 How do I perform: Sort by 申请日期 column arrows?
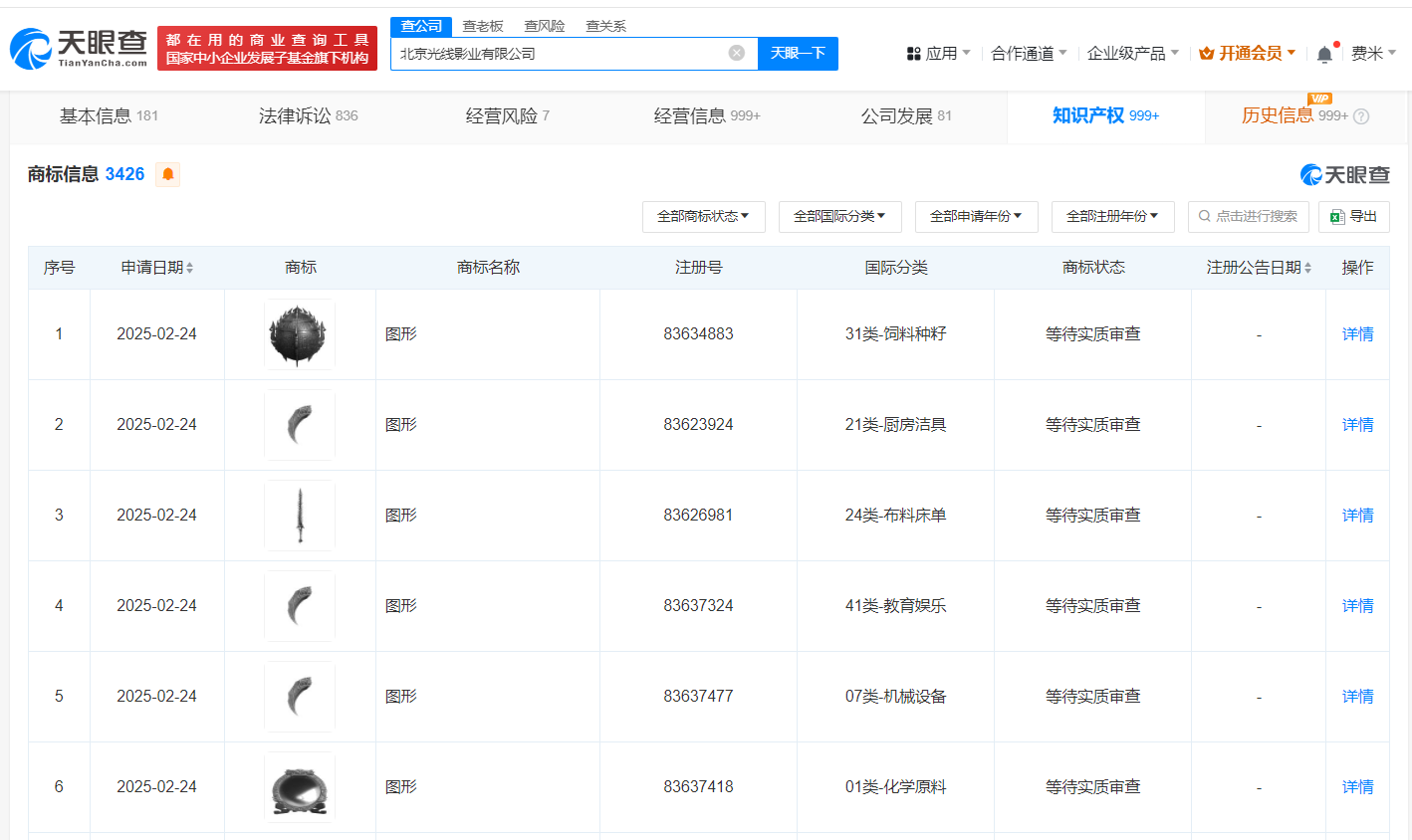coord(189,268)
